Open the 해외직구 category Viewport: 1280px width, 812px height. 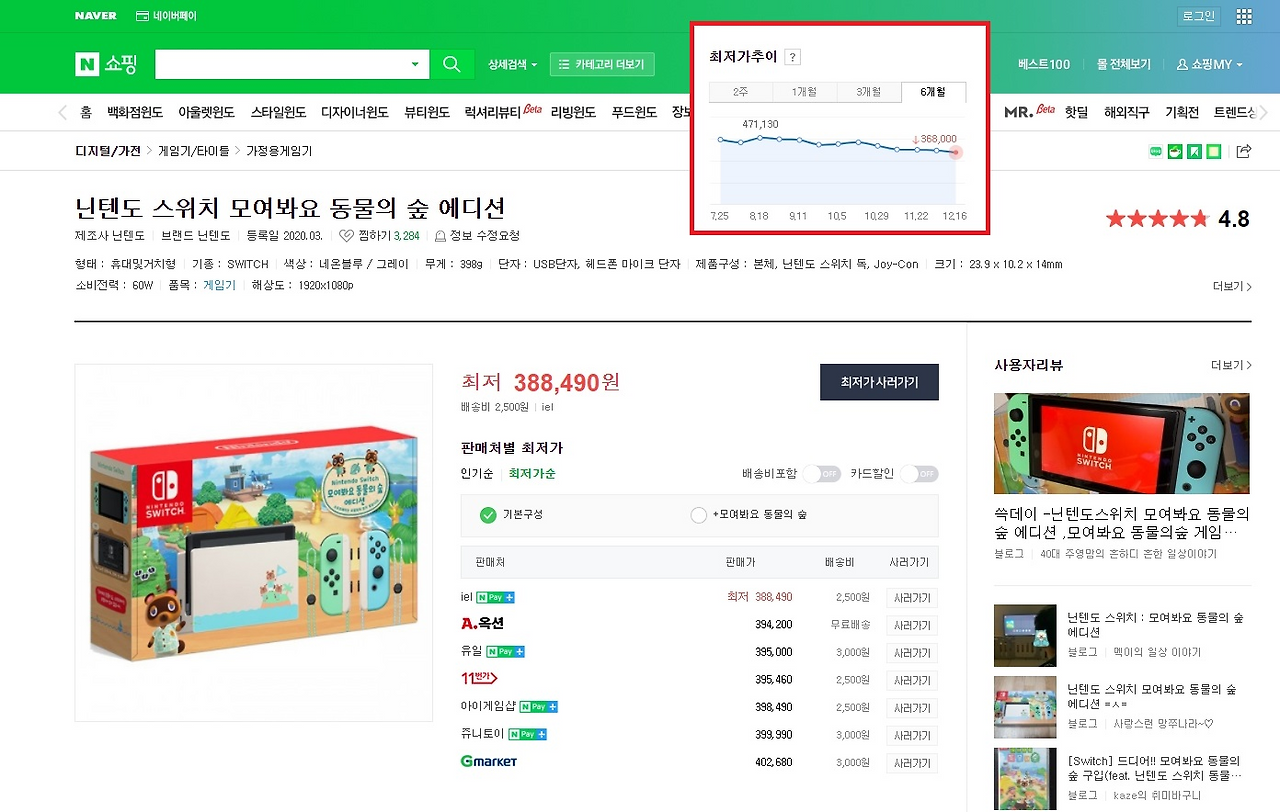pyautogui.click(x=1127, y=113)
